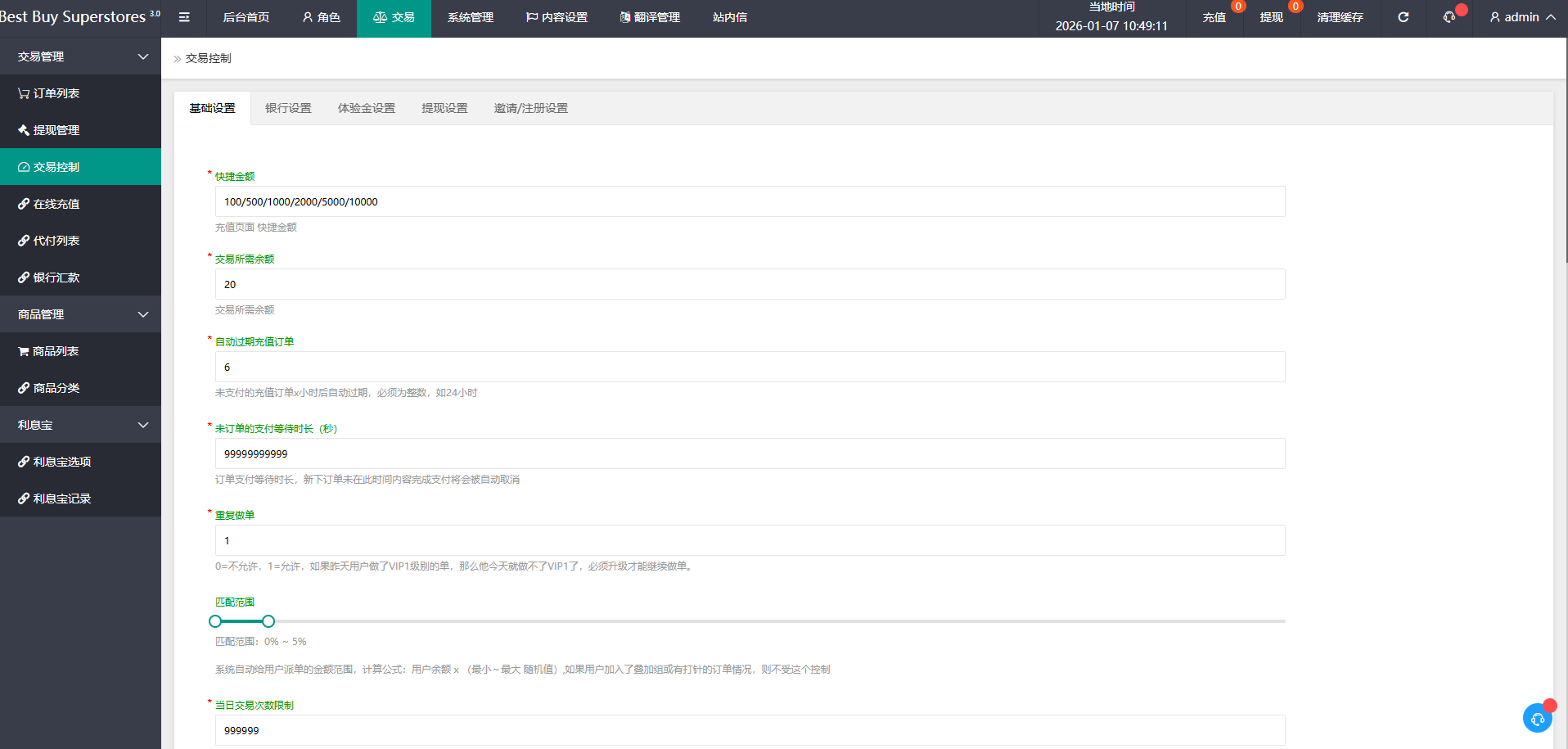Click the 清理缓存 button

click(x=1340, y=17)
